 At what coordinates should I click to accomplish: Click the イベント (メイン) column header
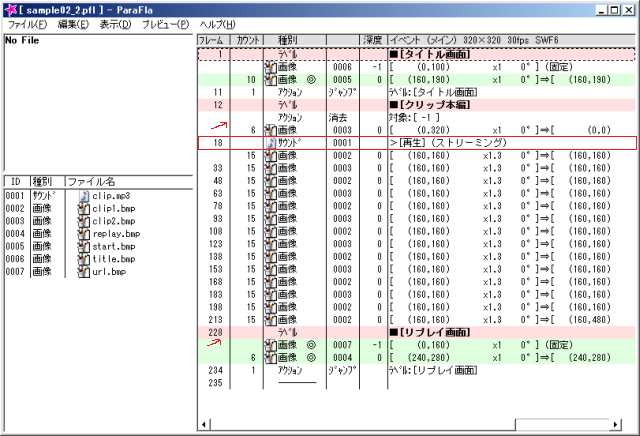point(512,40)
